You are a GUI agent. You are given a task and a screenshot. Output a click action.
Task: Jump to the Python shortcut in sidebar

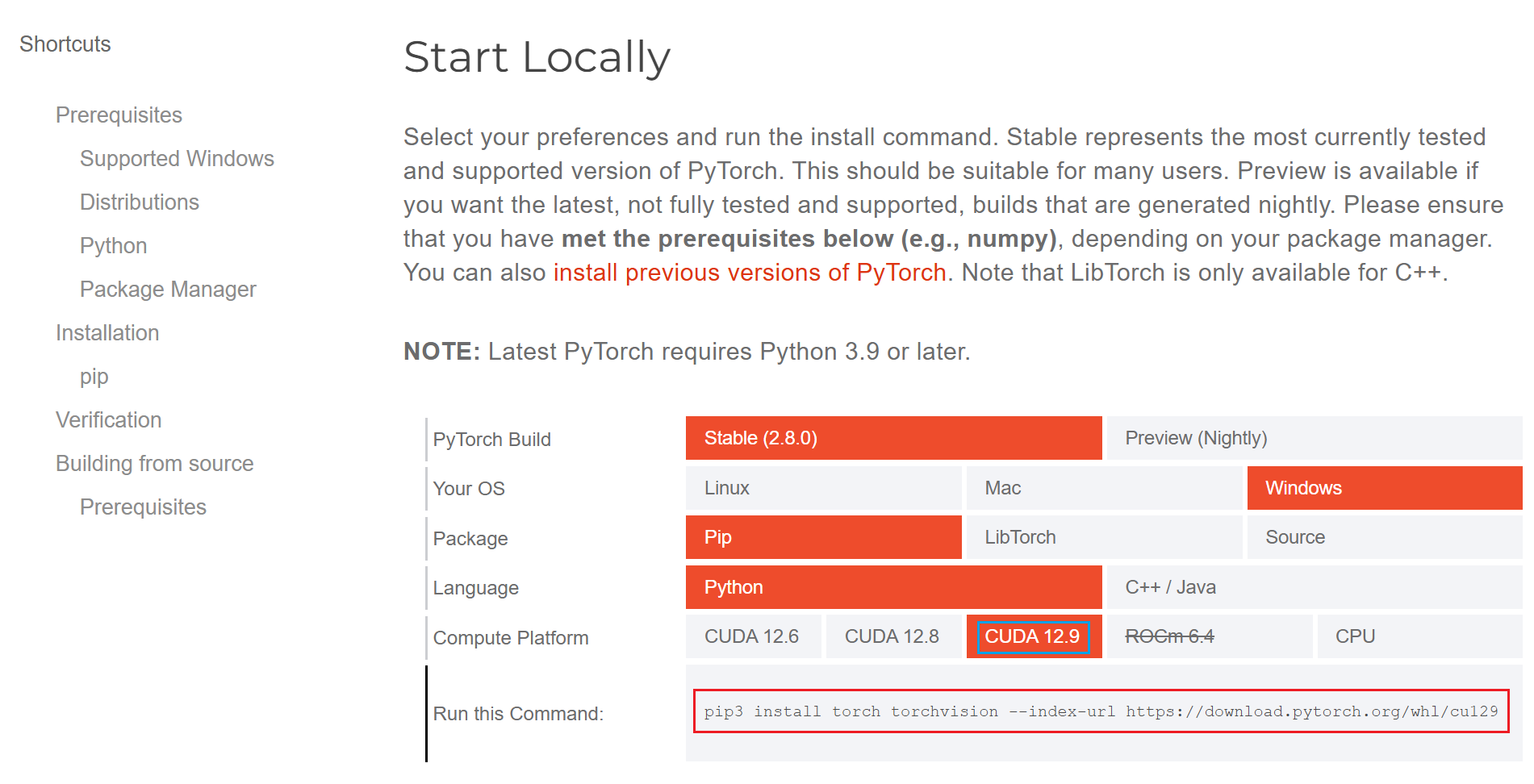point(113,246)
